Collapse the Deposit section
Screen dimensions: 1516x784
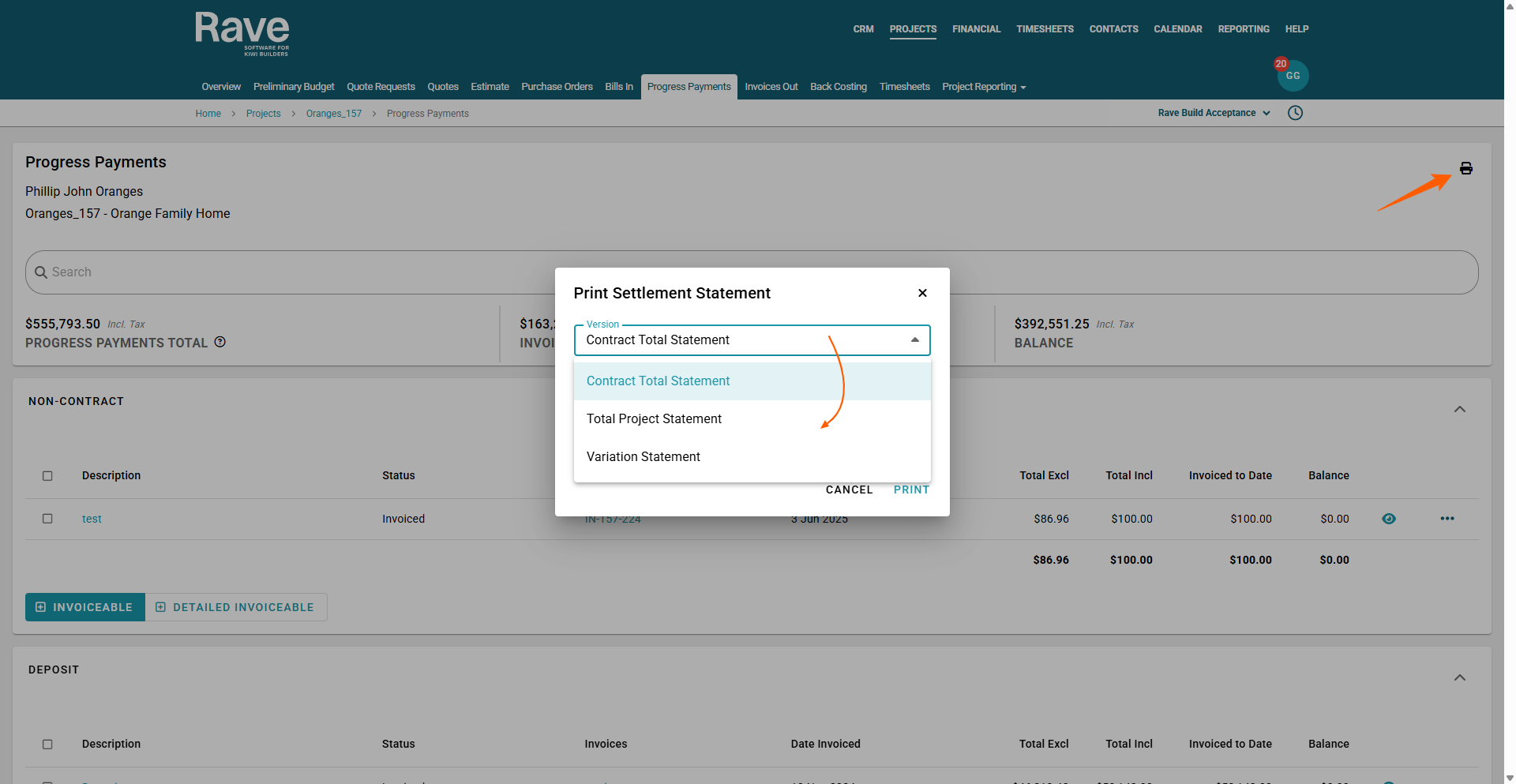1459,677
